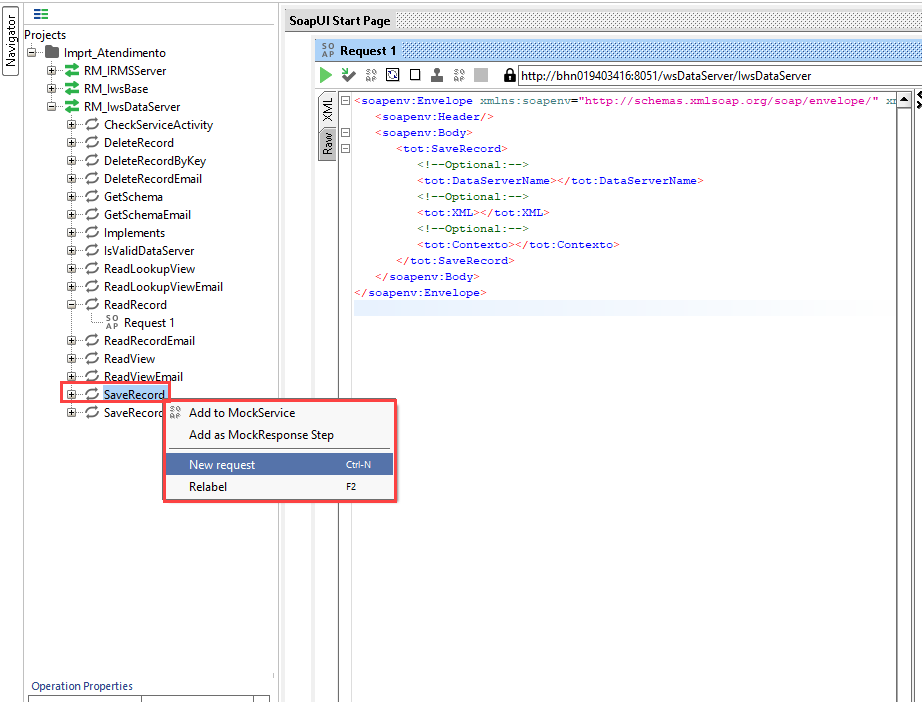
Task: Expand RM_IwsBase interface node
Action: click(x=52, y=89)
